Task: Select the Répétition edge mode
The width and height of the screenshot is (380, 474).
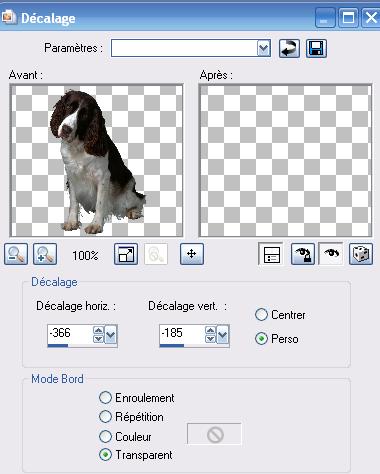Action: coord(105,417)
